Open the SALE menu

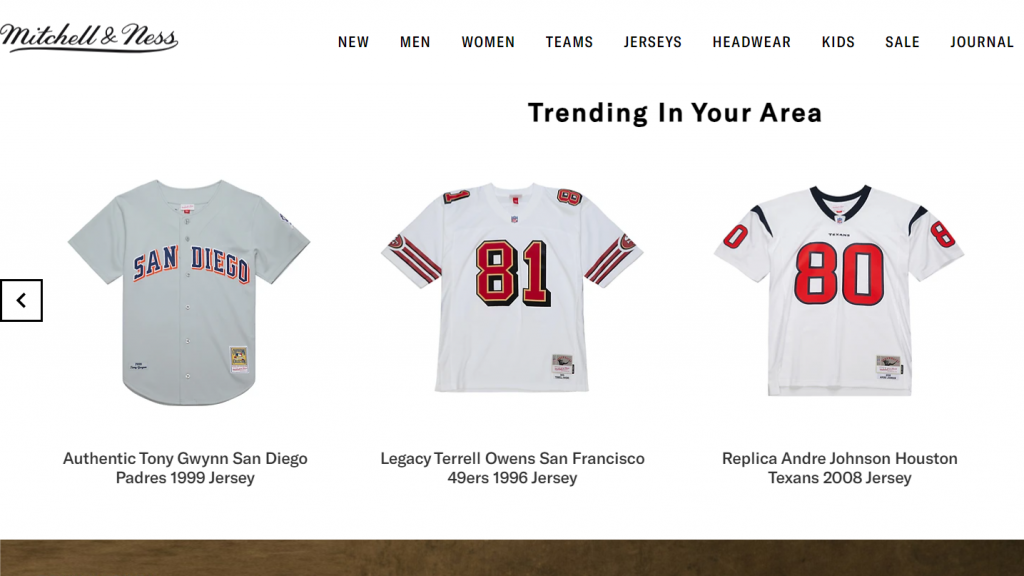(x=903, y=42)
